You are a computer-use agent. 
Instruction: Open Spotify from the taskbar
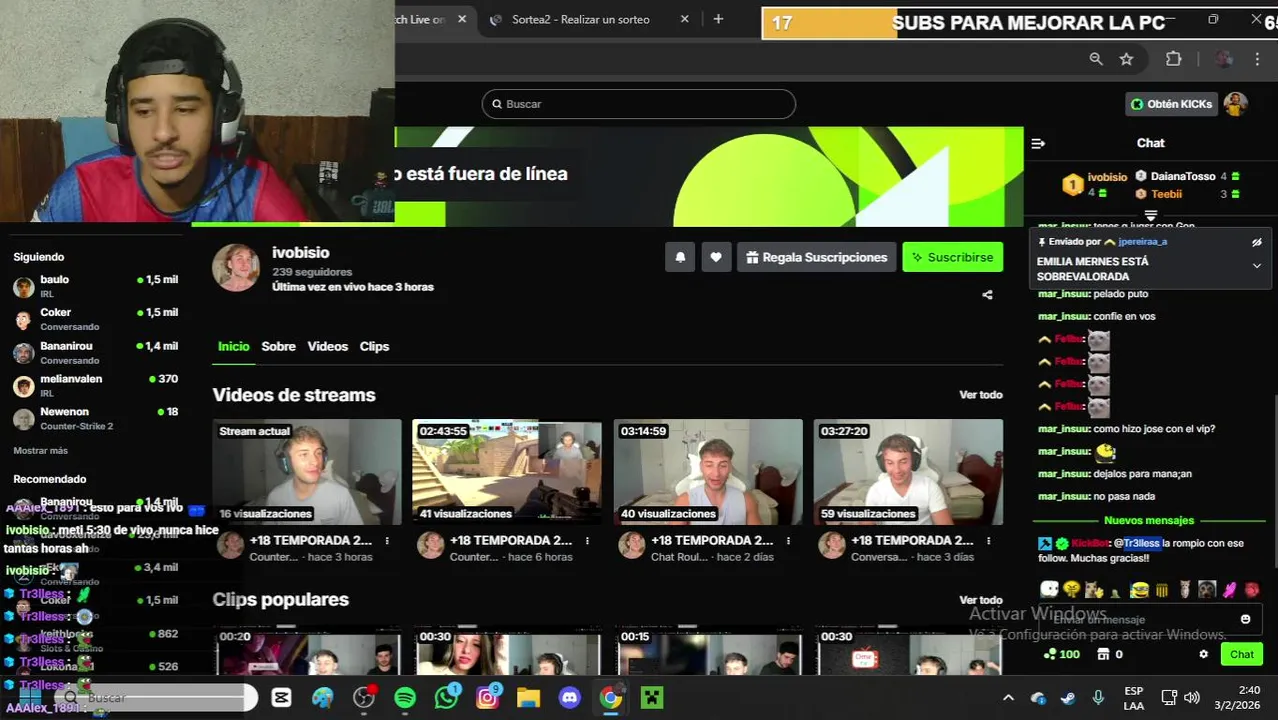(405, 698)
